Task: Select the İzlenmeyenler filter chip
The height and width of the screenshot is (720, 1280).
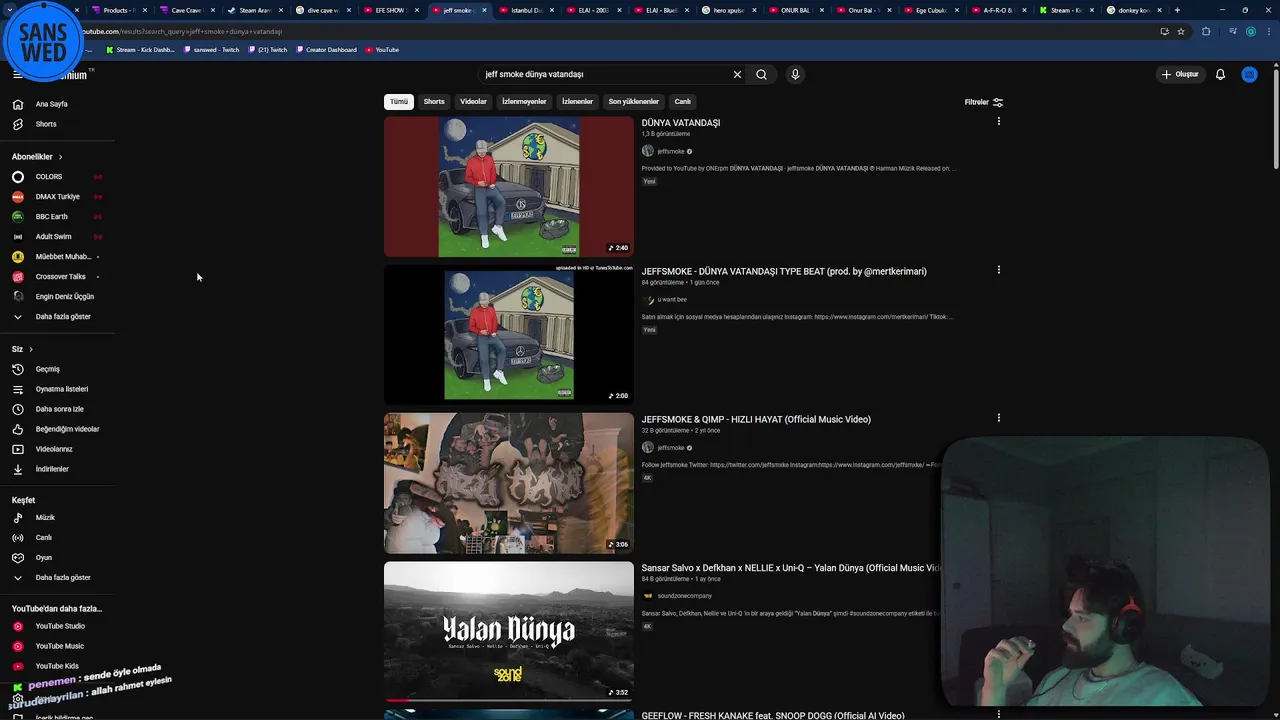Action: point(524,102)
